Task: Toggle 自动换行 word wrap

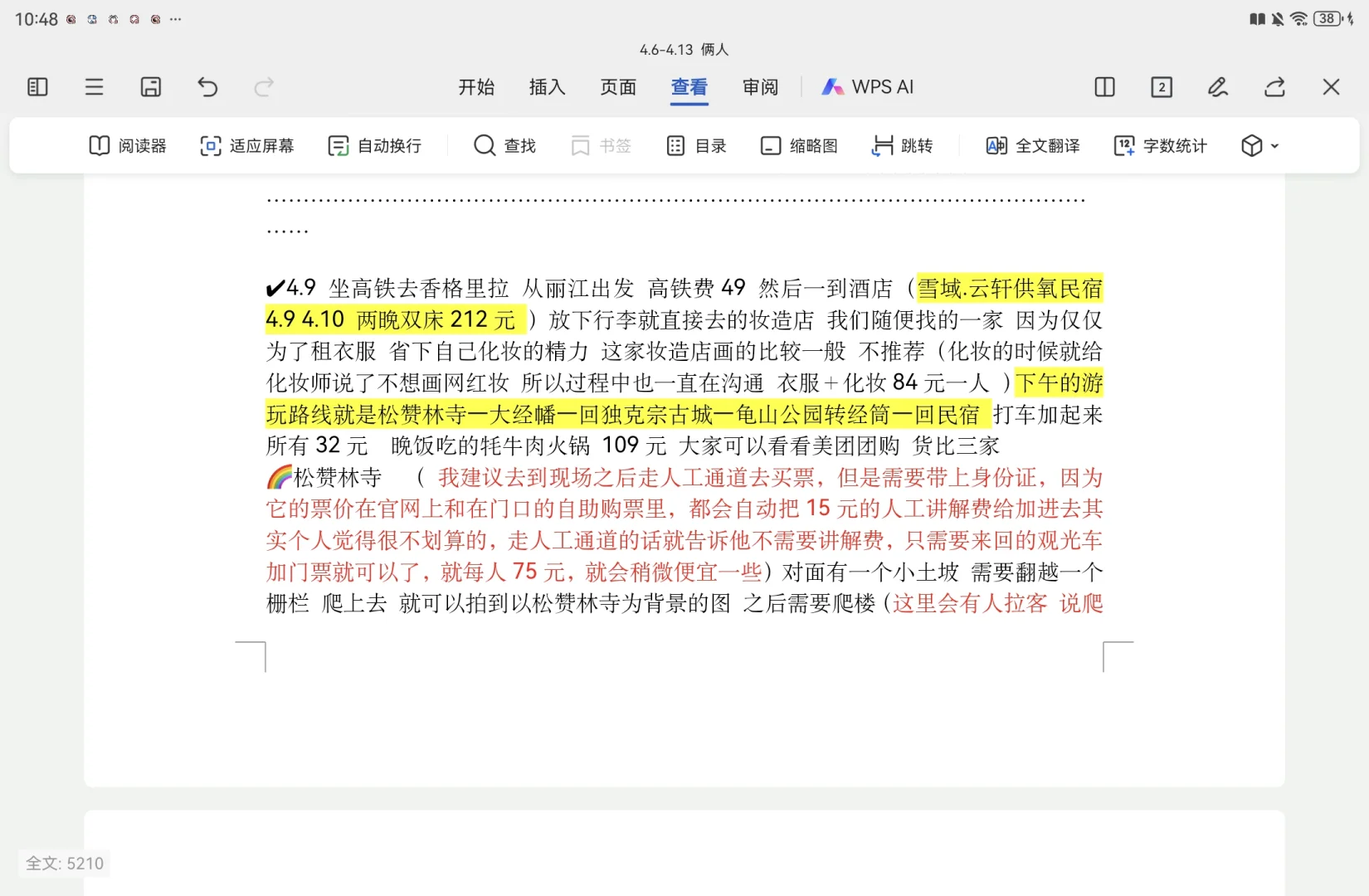Action: tap(375, 145)
